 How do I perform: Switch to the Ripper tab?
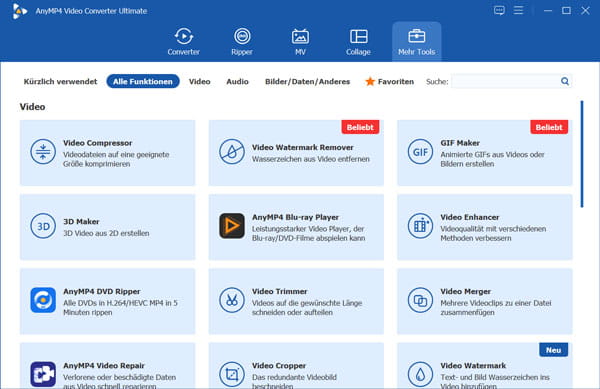point(242,42)
